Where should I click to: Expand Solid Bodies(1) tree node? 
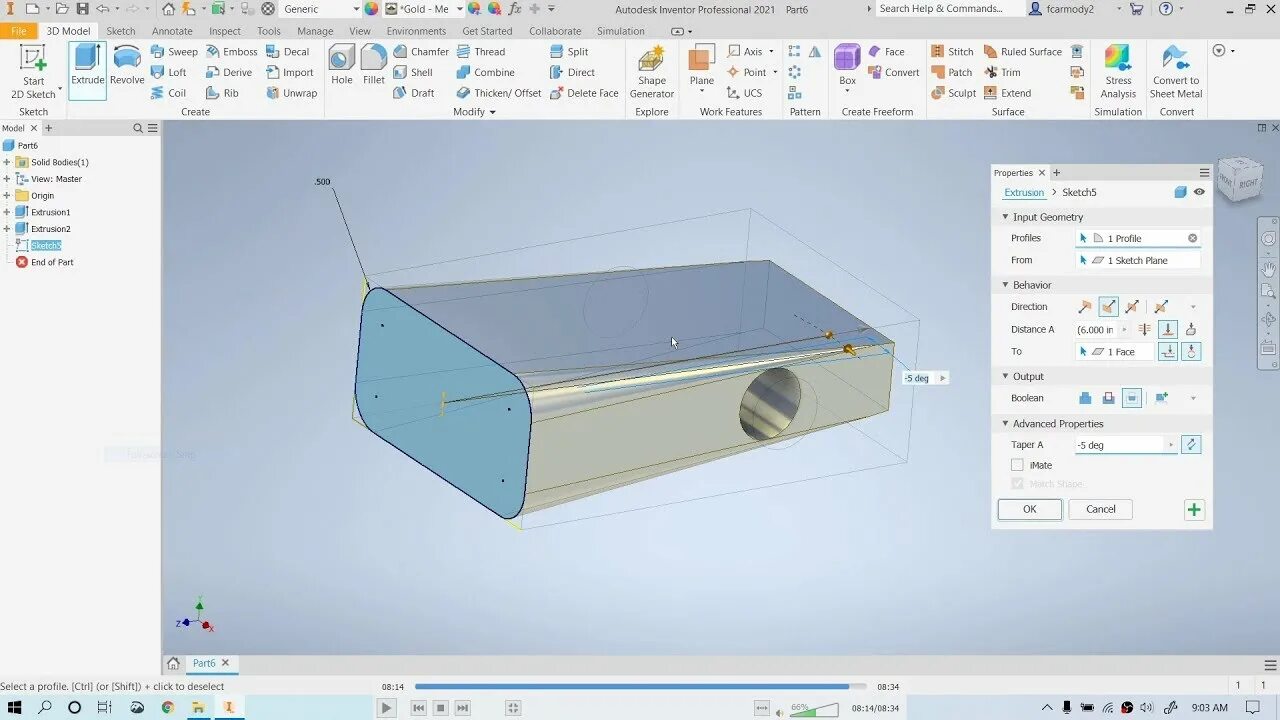tap(7, 162)
